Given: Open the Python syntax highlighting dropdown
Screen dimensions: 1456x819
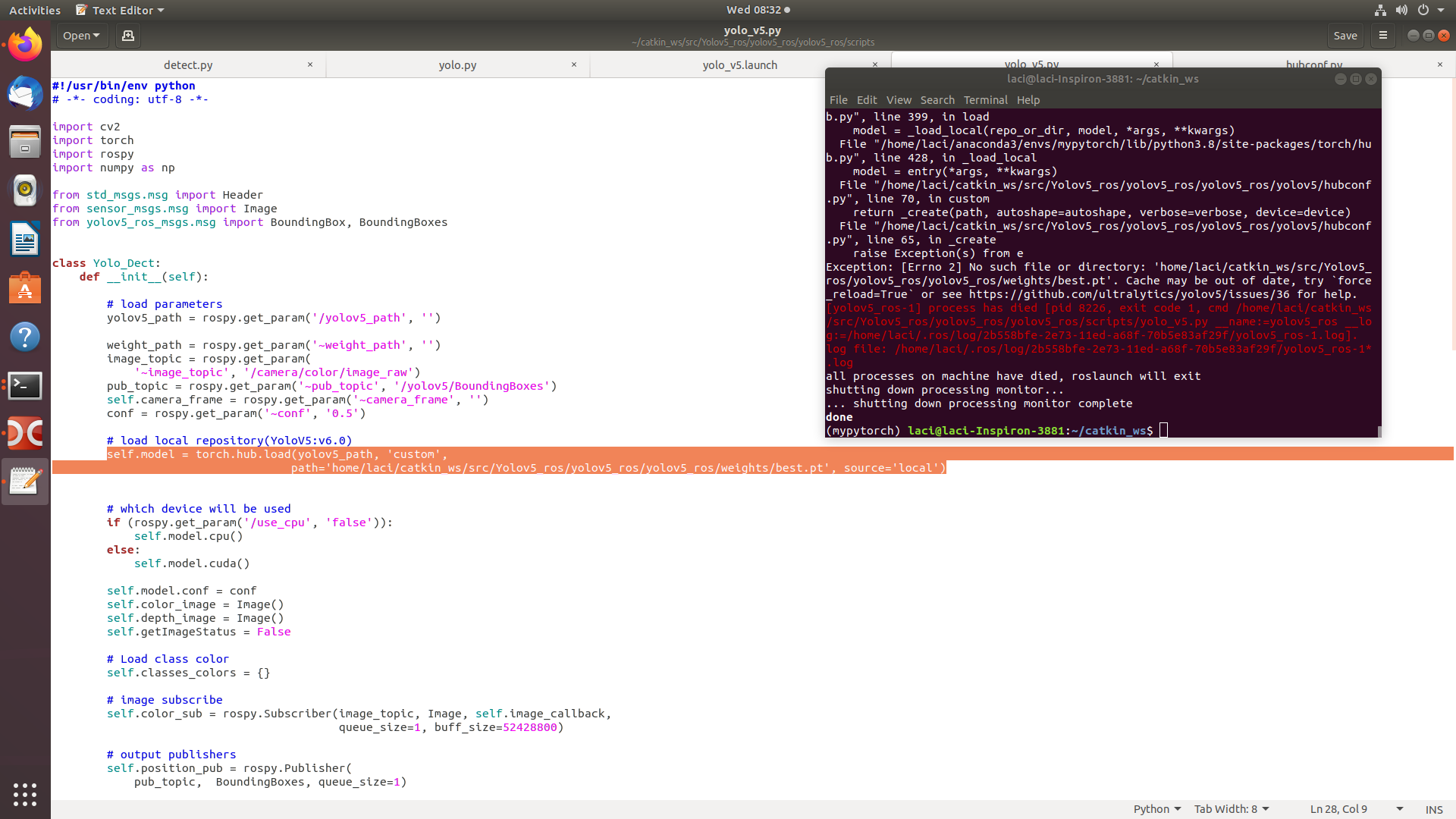Looking at the screenshot, I should [1156, 808].
